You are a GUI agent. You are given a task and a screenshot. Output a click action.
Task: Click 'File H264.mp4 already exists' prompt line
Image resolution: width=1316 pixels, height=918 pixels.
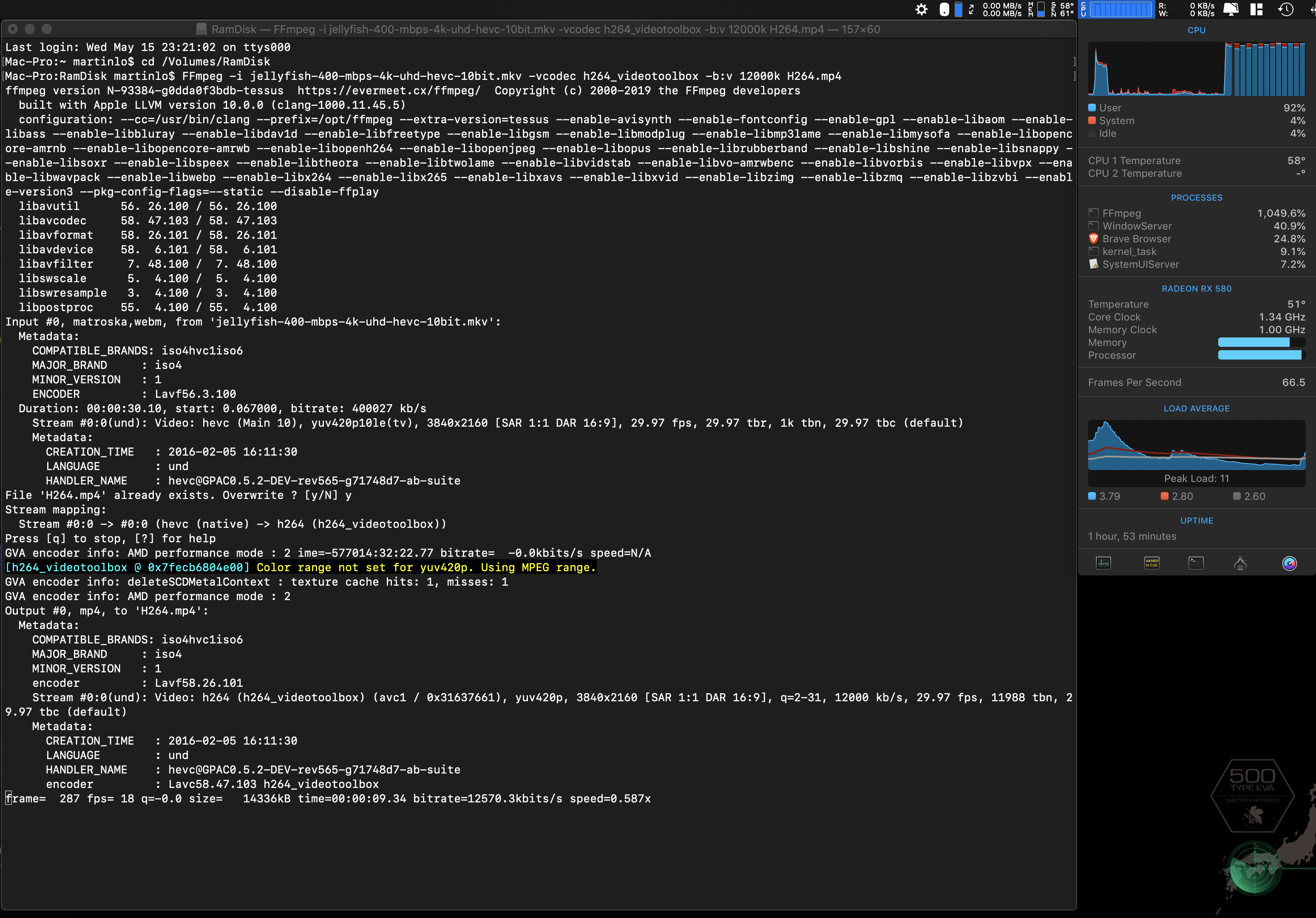[178, 495]
